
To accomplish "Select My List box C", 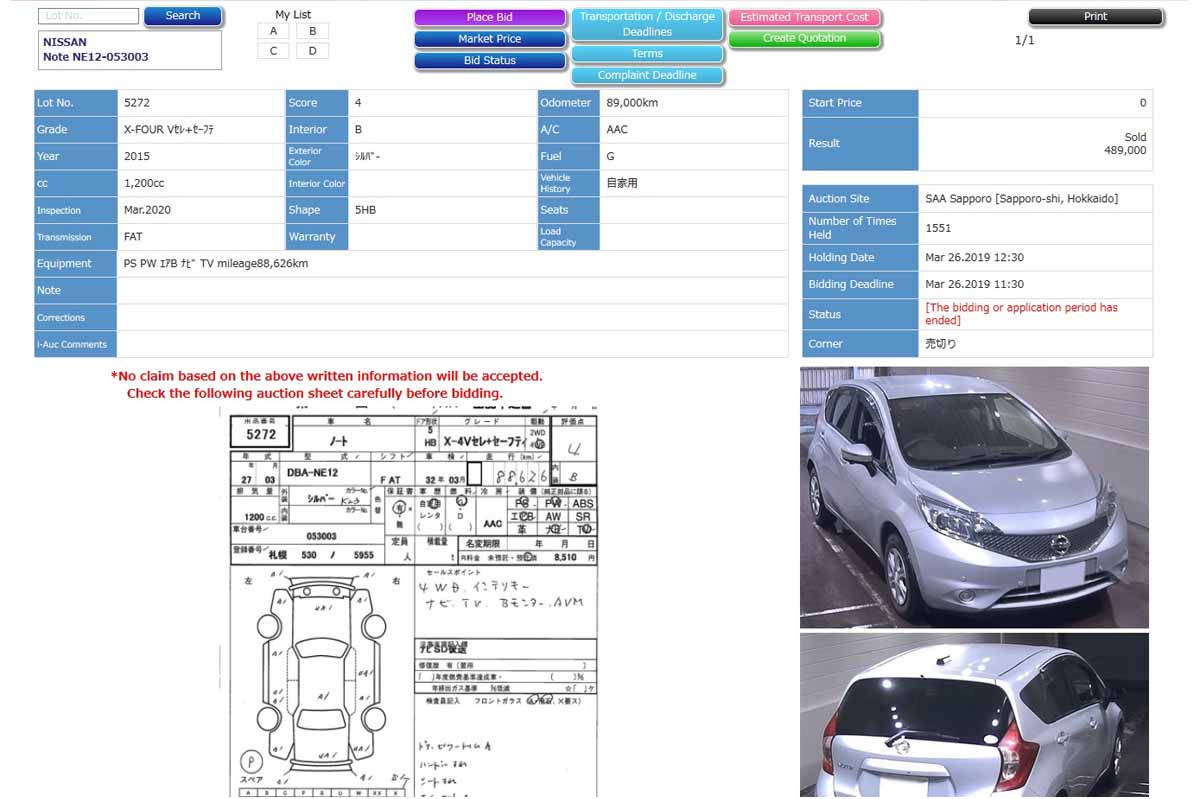I will click(273, 51).
